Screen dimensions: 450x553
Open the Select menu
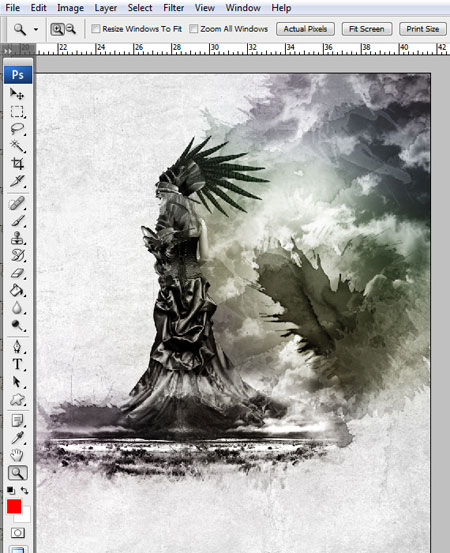point(140,8)
